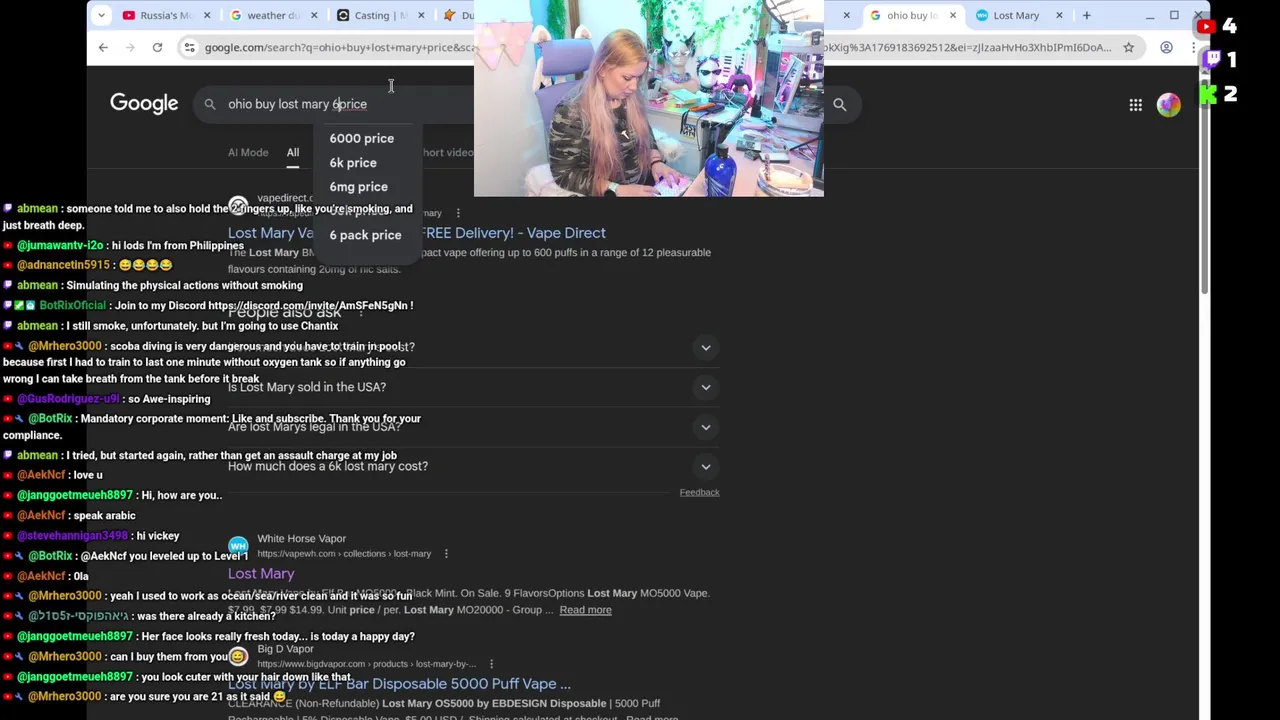Screen dimensions: 1280x720
Task: Click the White Horse Vapor site name
Action: pos(301,539)
